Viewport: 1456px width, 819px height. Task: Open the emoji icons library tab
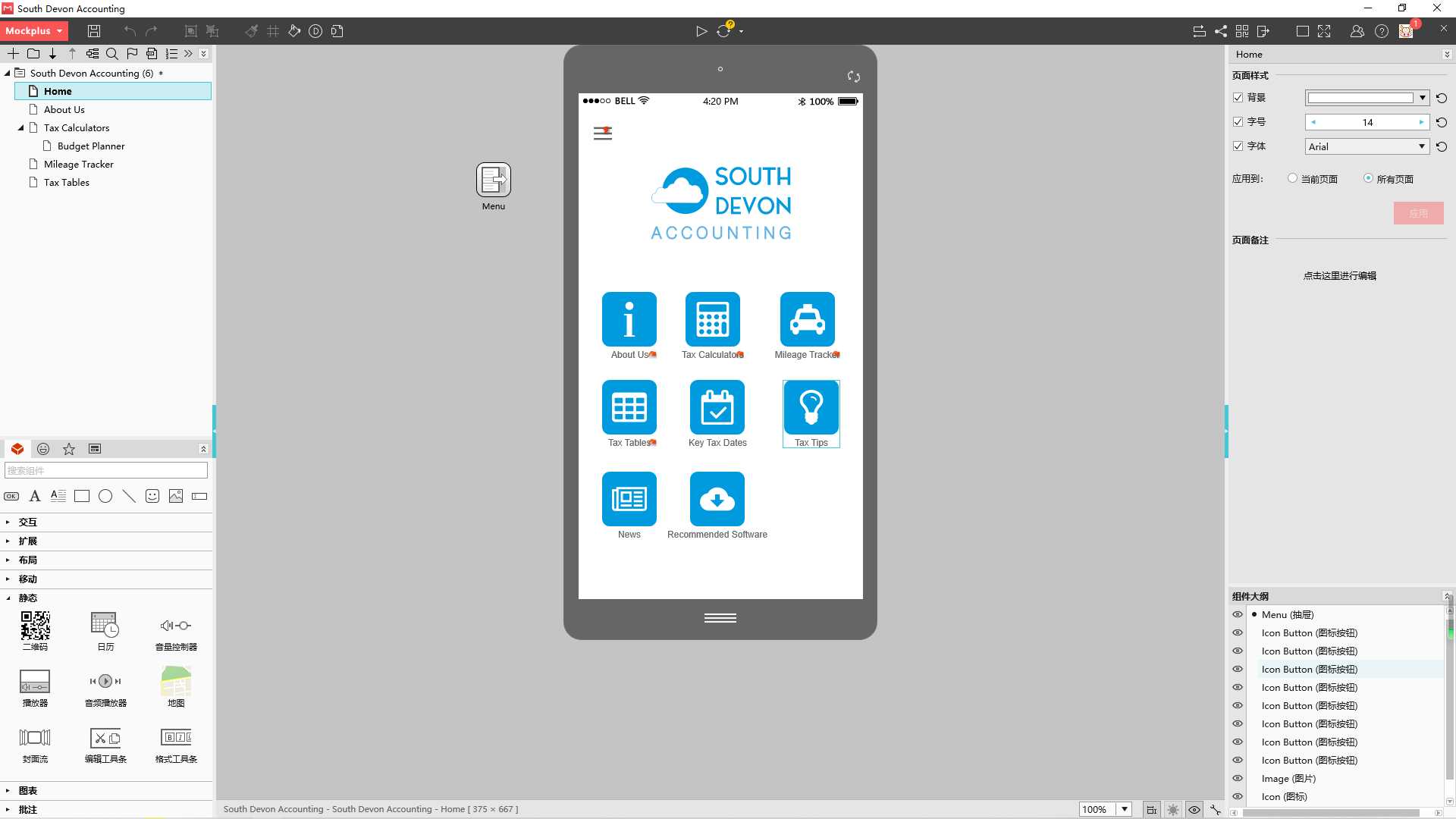tap(43, 449)
